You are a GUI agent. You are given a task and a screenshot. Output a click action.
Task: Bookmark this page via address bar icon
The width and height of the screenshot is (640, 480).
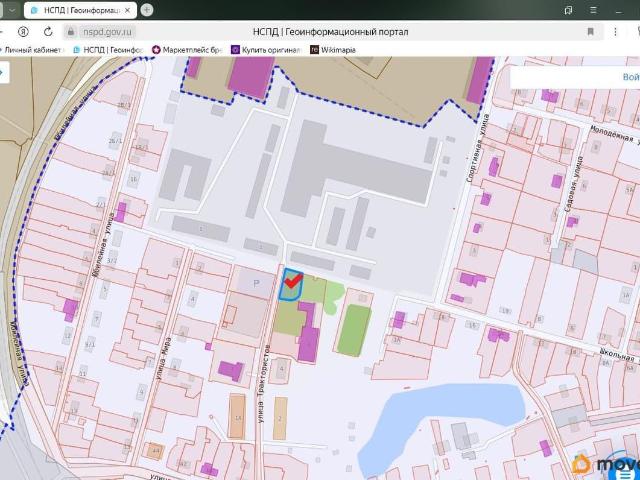point(590,32)
